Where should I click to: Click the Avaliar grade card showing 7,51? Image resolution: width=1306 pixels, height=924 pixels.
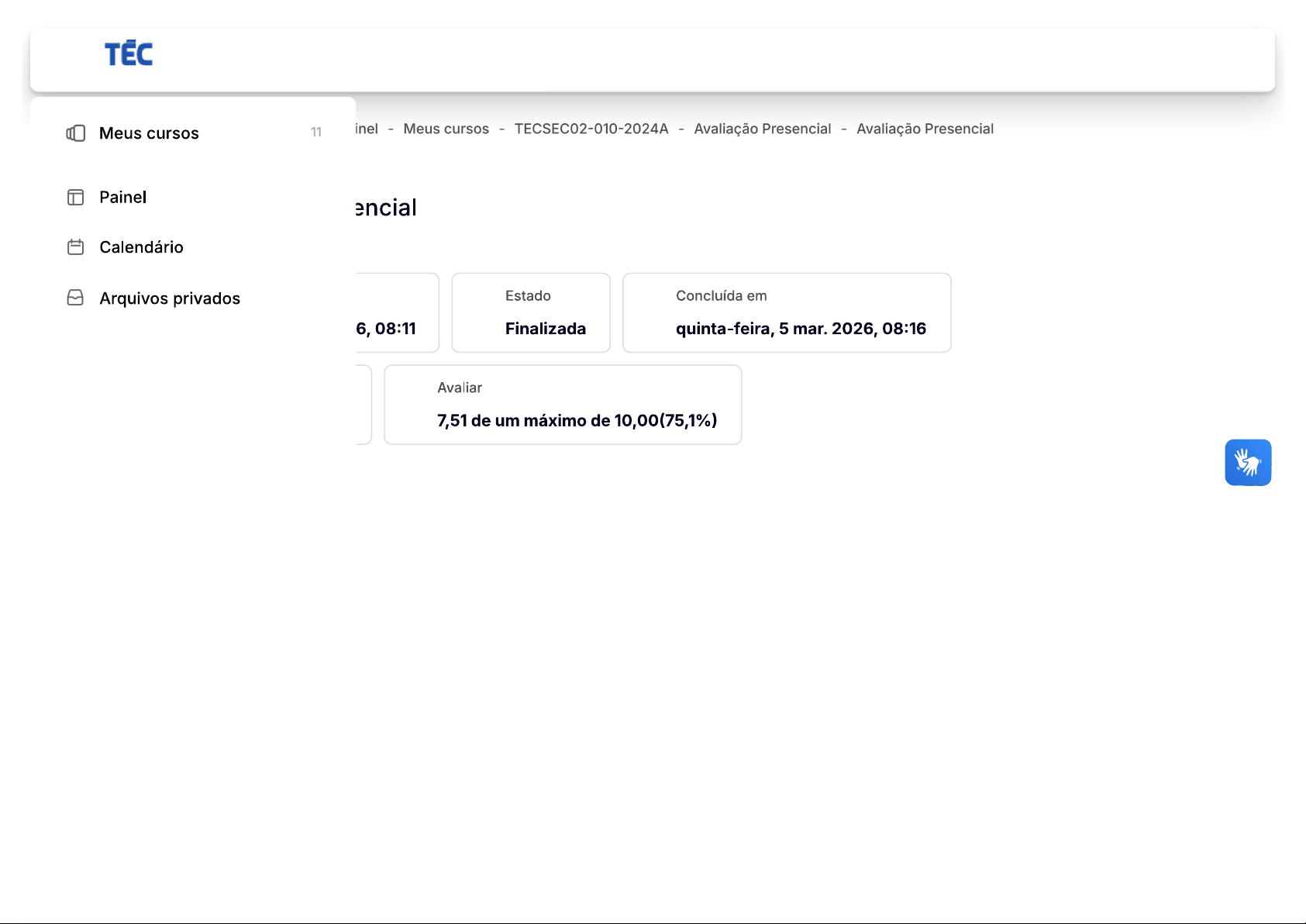563,405
